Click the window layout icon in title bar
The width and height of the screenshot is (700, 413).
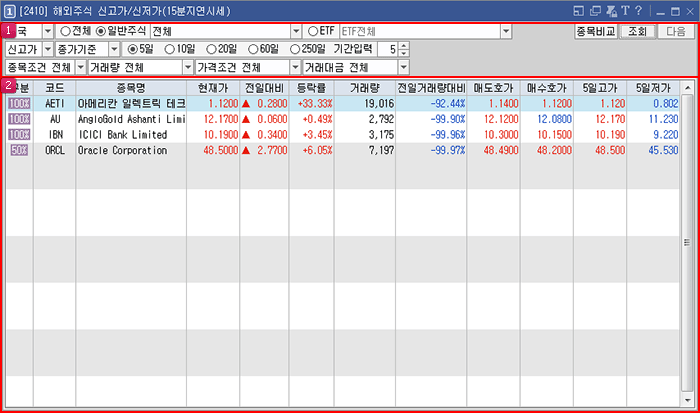pyautogui.click(x=579, y=11)
